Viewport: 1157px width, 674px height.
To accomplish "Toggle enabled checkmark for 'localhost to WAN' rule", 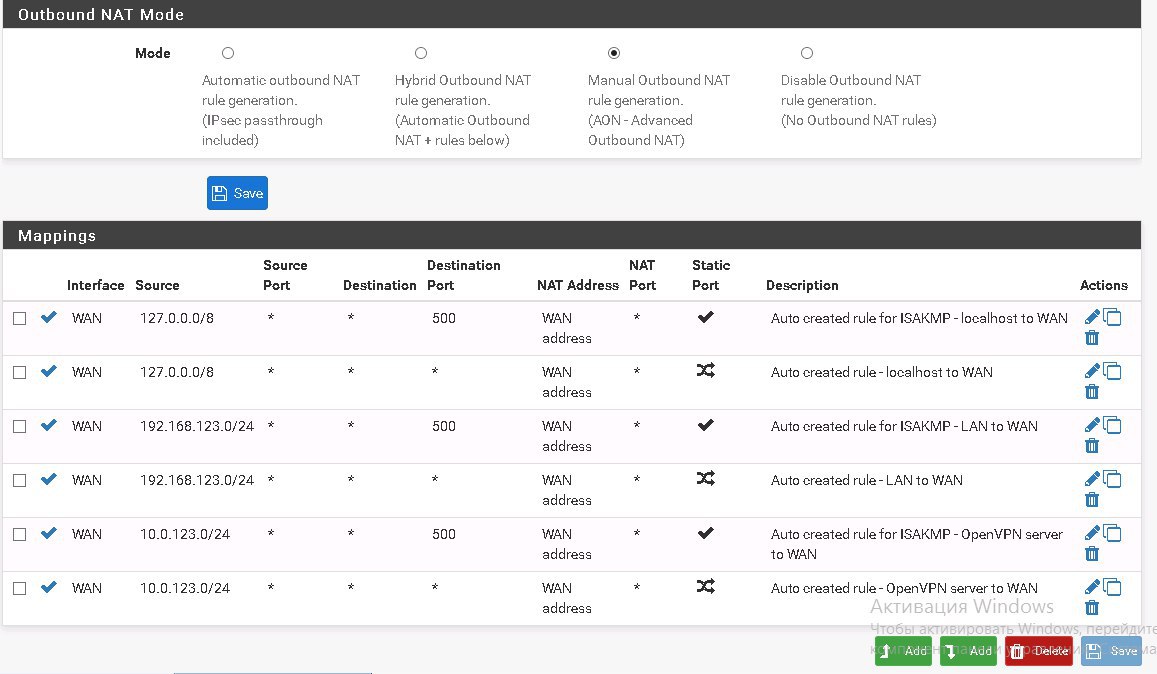I will click(49, 371).
